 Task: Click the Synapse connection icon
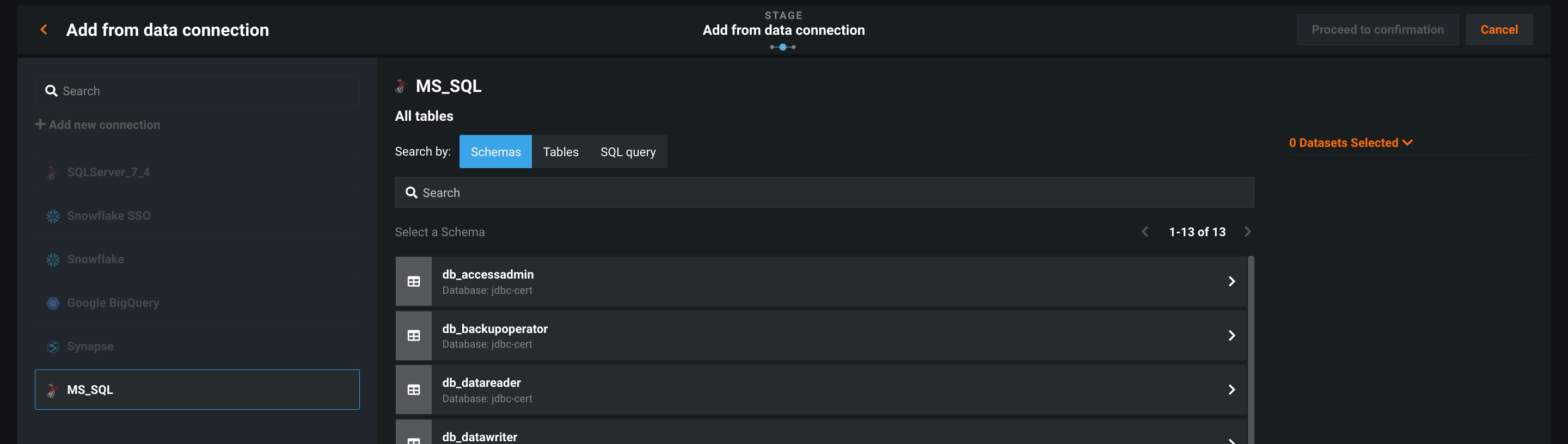pos(53,347)
